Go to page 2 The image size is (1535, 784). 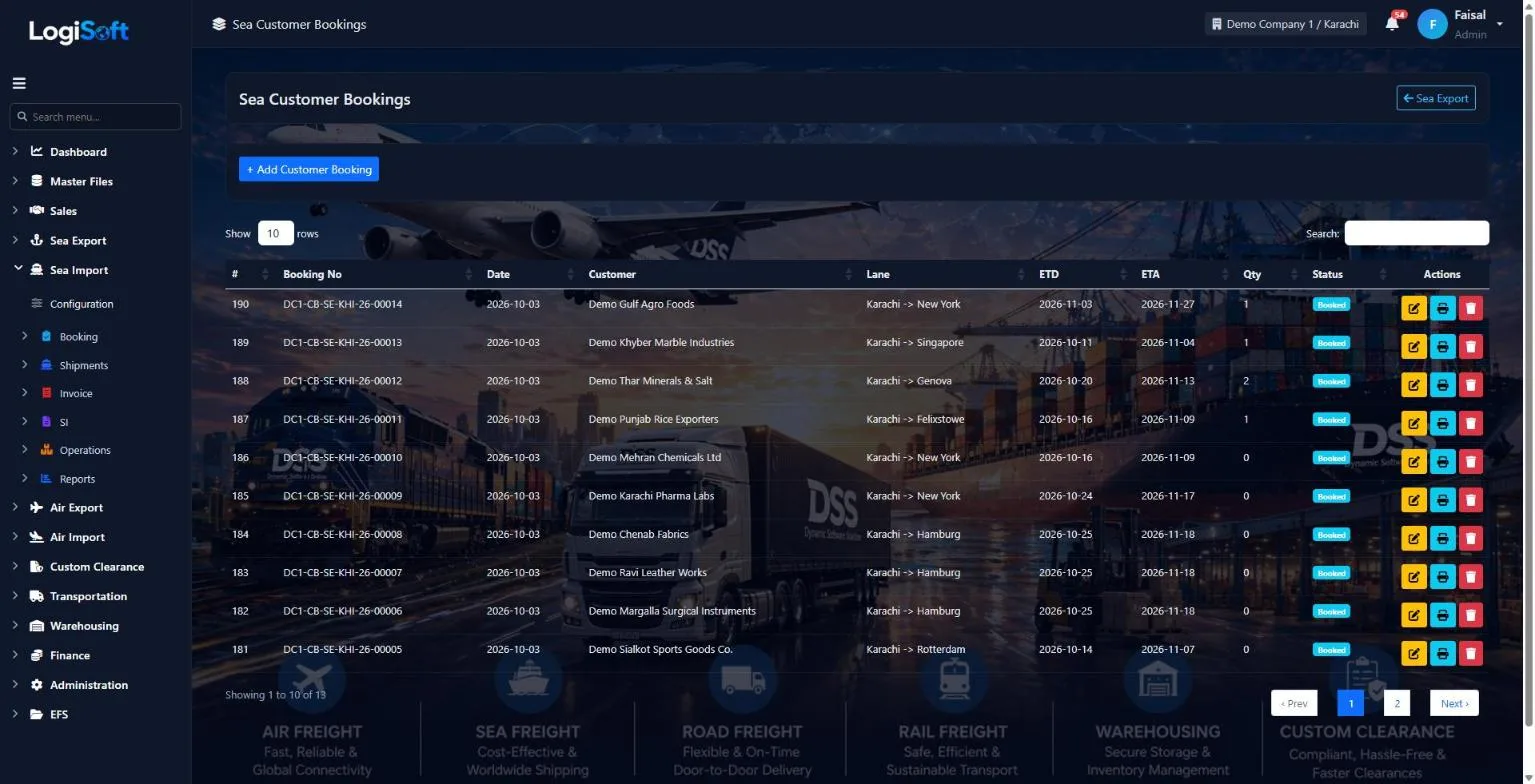1397,703
